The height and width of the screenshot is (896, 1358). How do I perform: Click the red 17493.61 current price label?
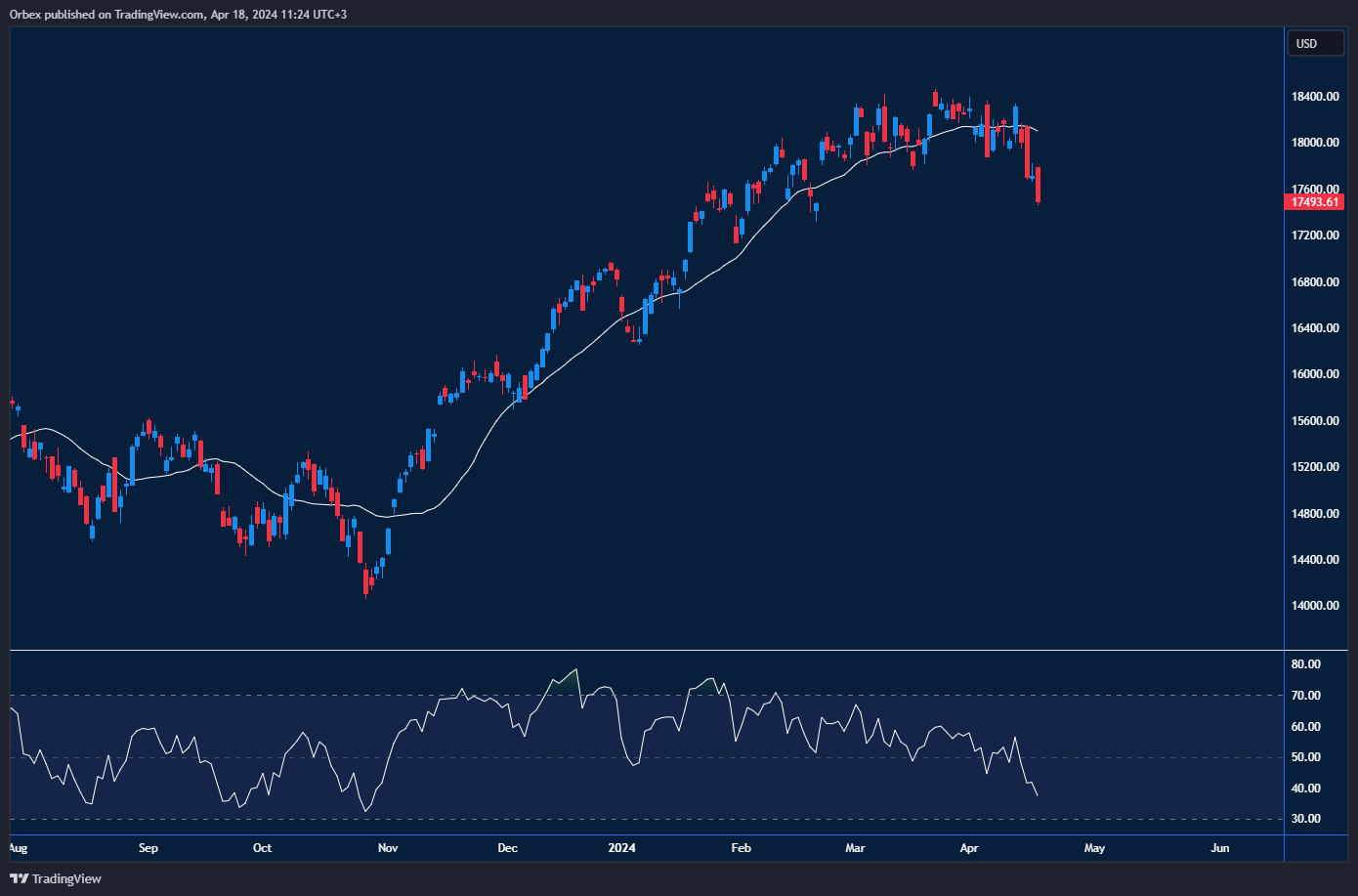[x=1314, y=202]
